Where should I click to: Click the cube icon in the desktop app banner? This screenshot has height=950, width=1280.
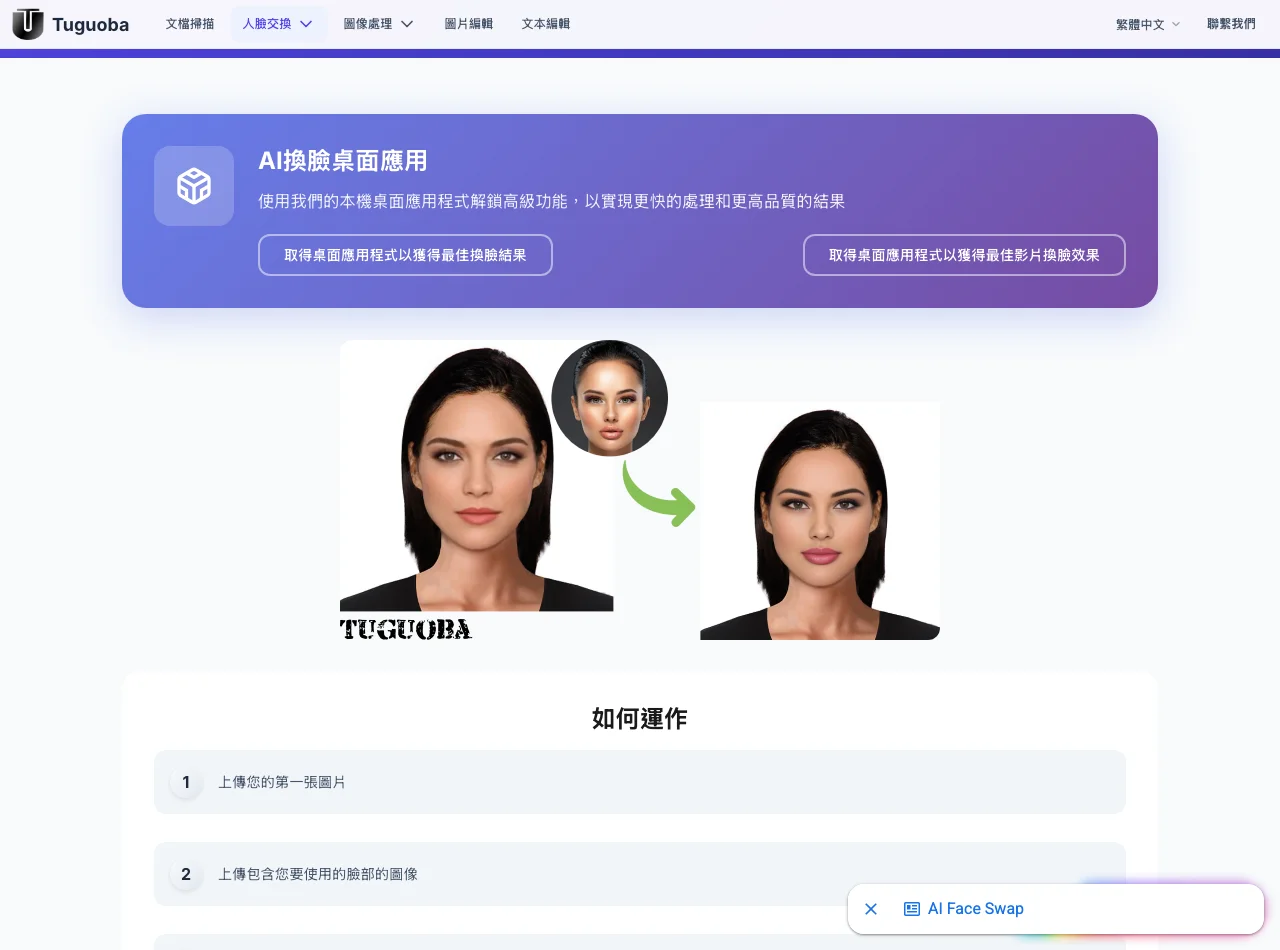click(194, 186)
